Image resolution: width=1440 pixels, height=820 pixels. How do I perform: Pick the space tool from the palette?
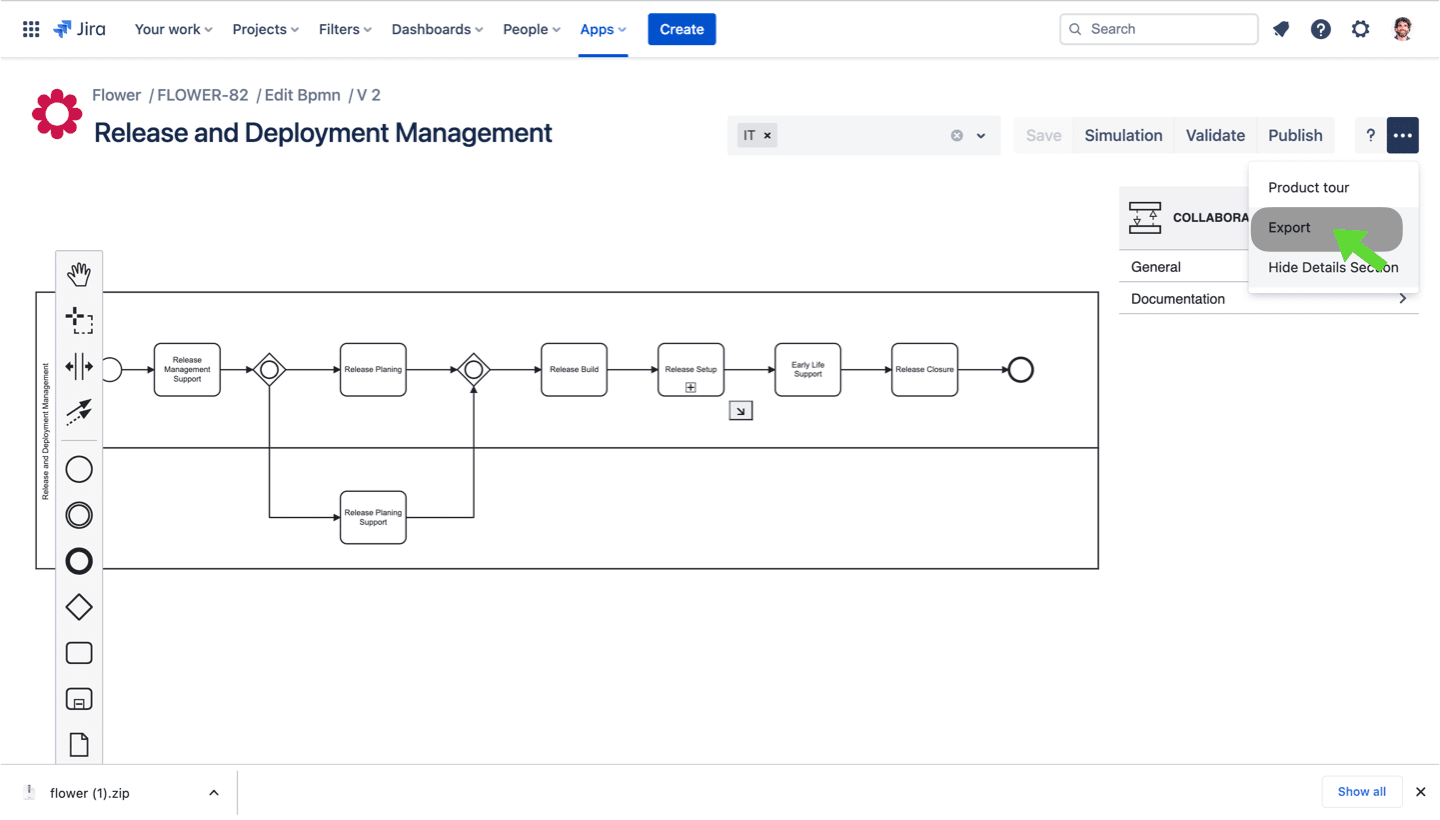79,366
